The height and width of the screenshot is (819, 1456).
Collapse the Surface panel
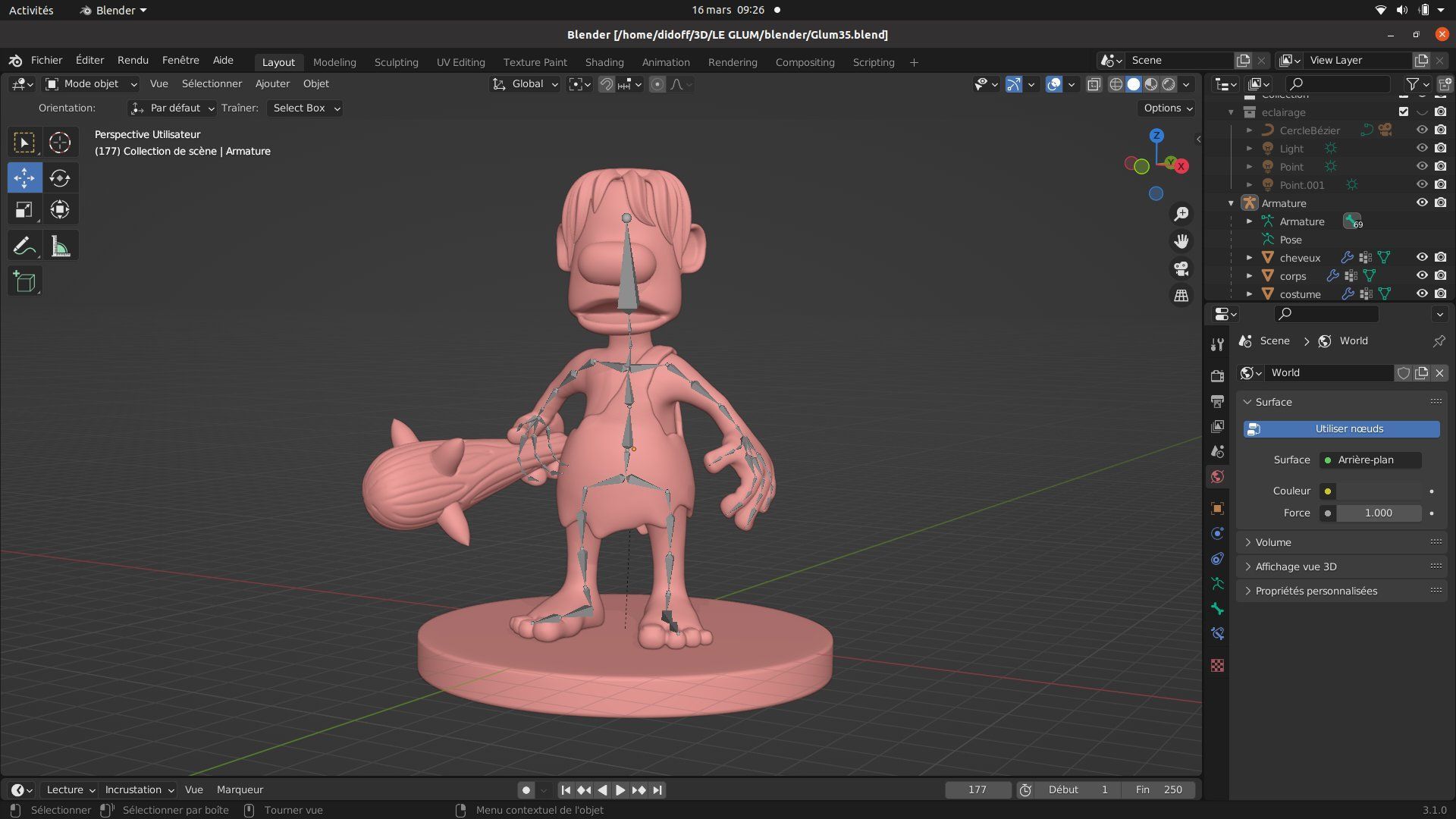pyautogui.click(x=1341, y=403)
